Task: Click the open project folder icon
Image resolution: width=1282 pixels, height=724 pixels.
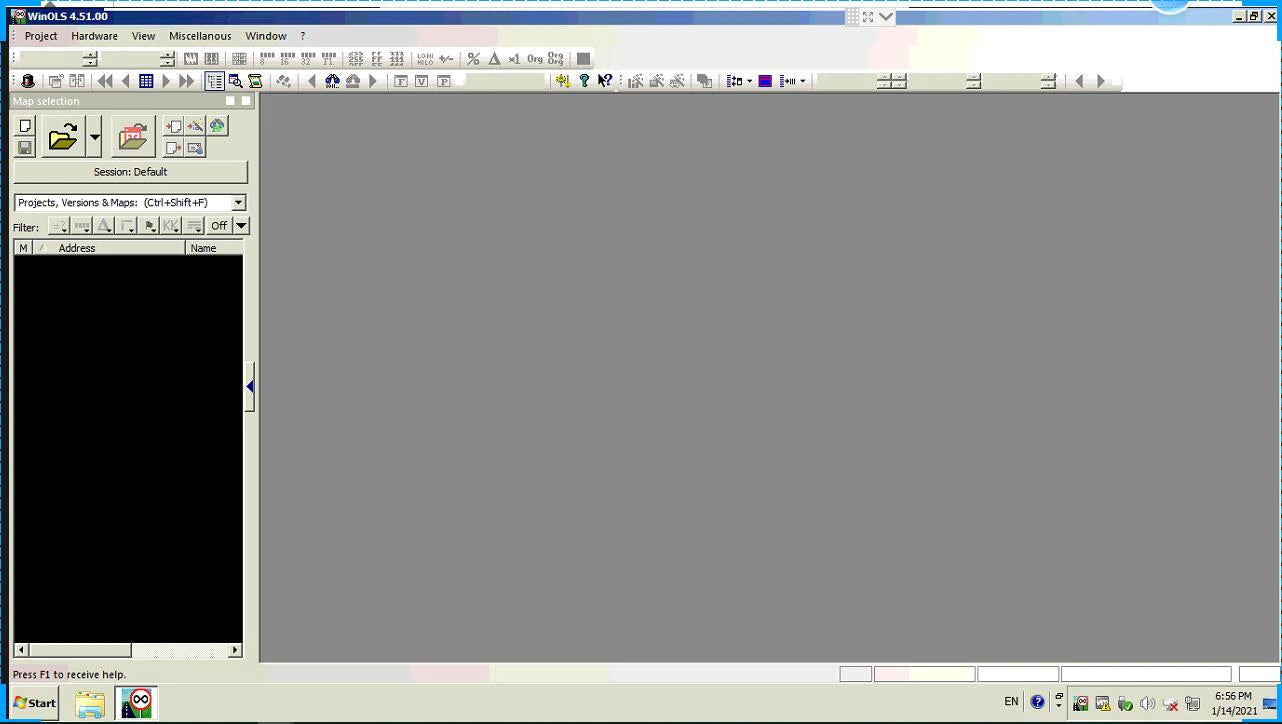Action: [x=62, y=137]
